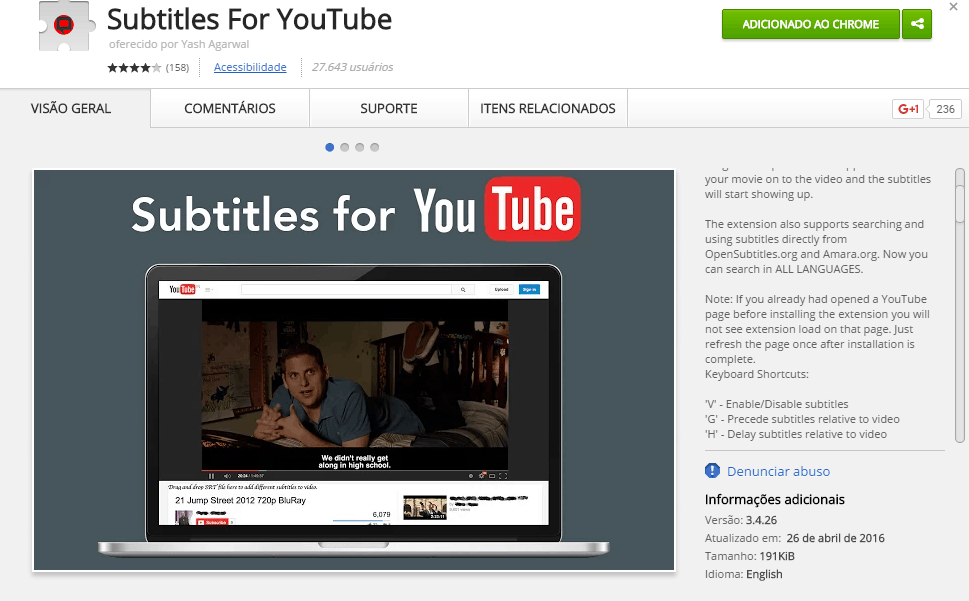The image size is (969, 601).
Task: Click the Subtitles For YouTube title
Action: (x=249, y=19)
